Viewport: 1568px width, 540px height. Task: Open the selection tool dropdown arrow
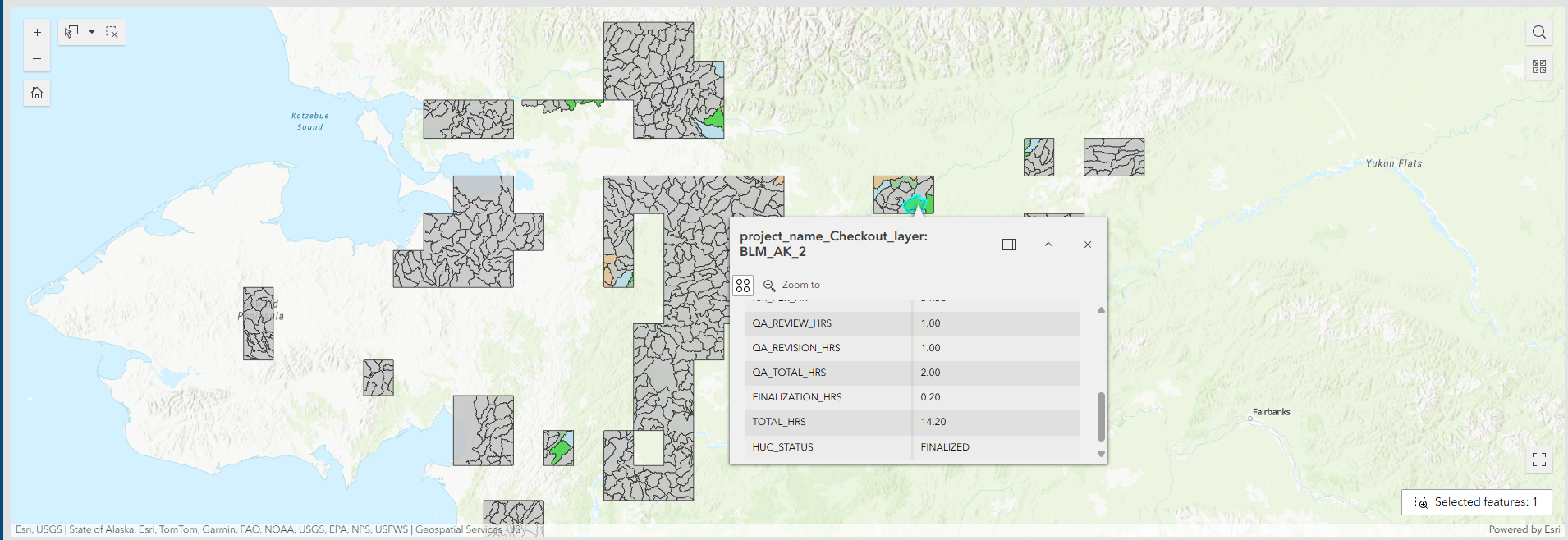tap(92, 32)
